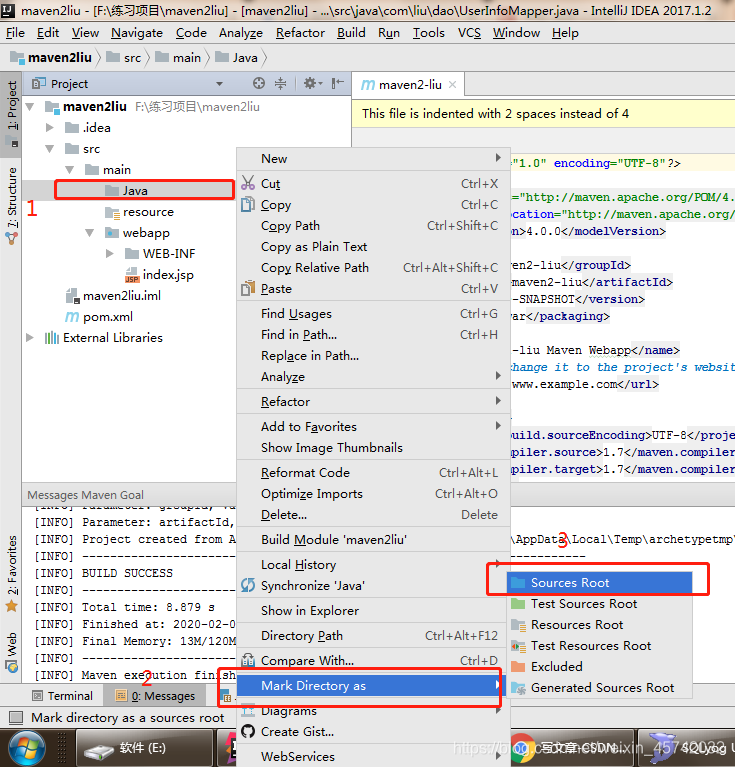735x767 pixels.
Task: Click the Sources Root blue folder icon
Action: (x=517, y=582)
